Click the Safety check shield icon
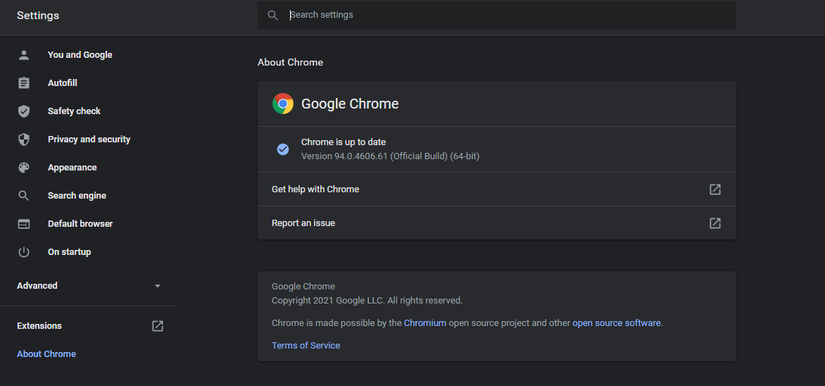This screenshot has width=825, height=386. [x=24, y=111]
